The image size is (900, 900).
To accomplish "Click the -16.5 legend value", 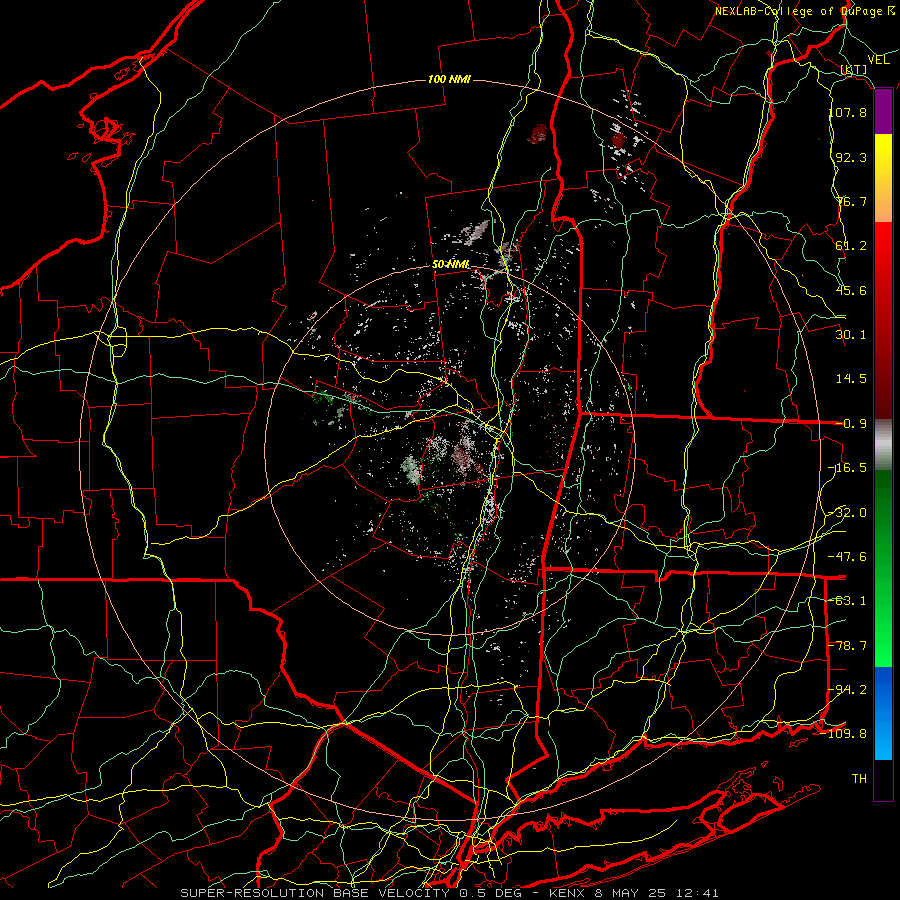I will point(848,468).
